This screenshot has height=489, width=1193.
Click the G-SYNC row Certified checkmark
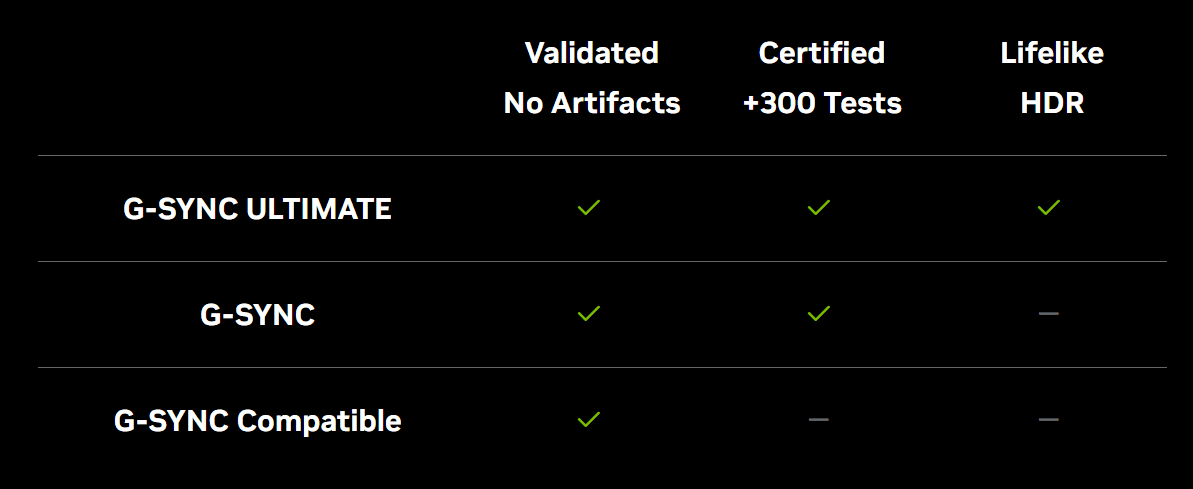819,313
